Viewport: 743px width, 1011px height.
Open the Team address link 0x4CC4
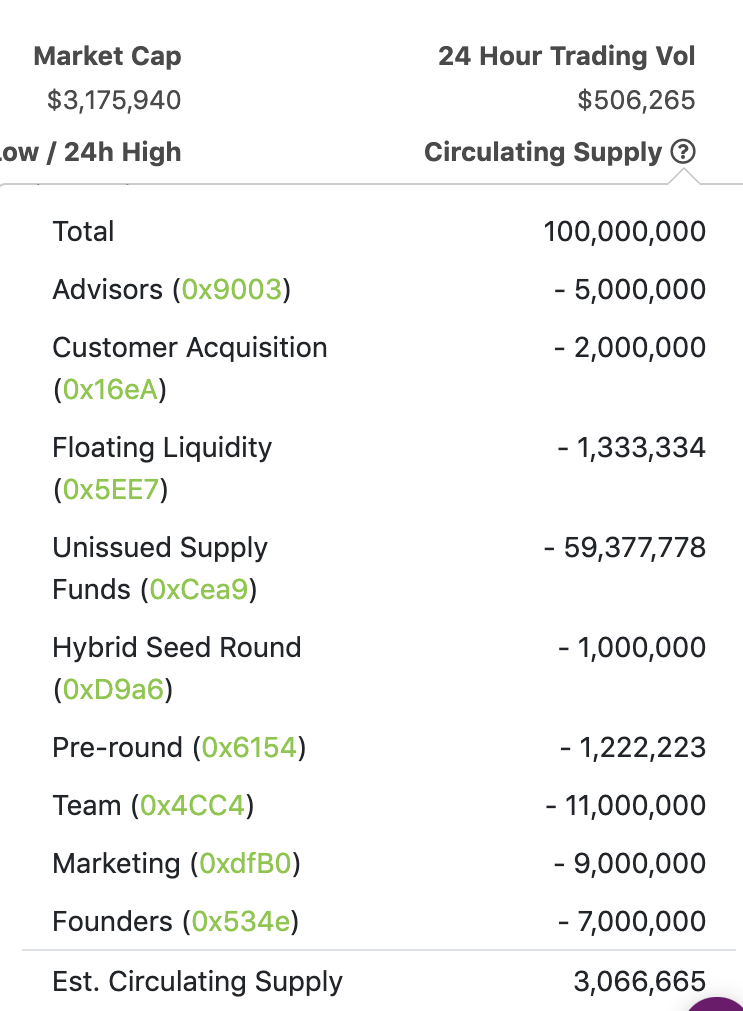(193, 805)
